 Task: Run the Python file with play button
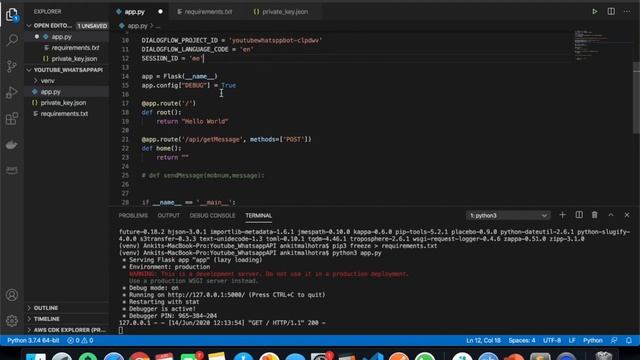(594, 11)
